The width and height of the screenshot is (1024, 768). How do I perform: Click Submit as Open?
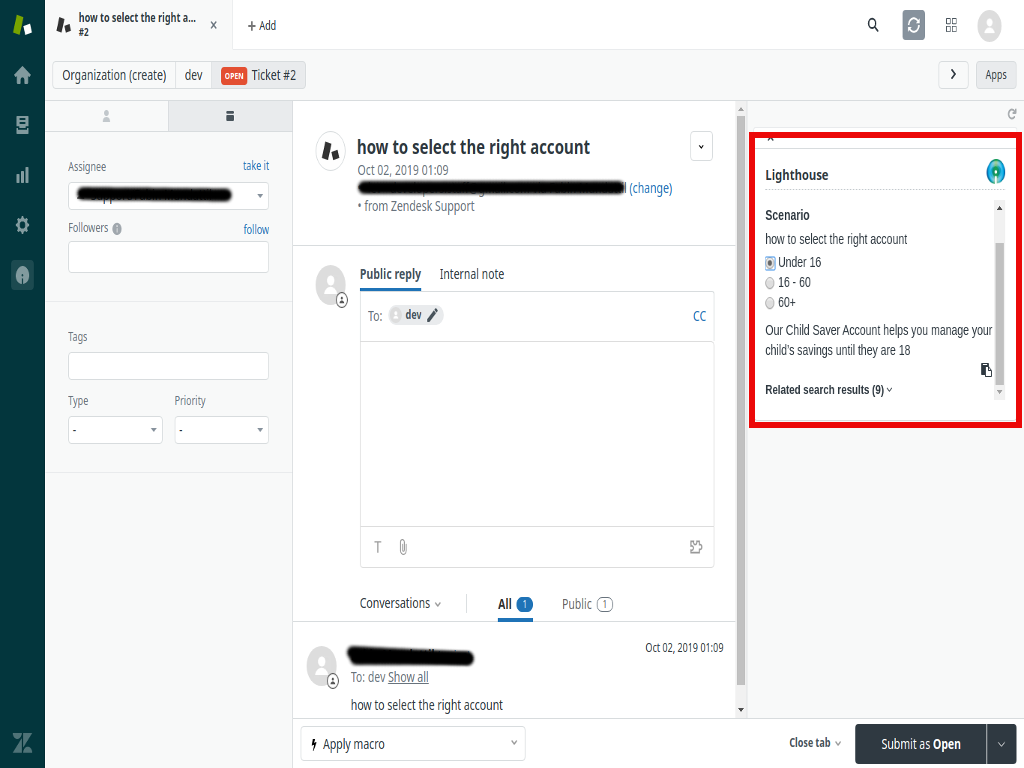919,744
